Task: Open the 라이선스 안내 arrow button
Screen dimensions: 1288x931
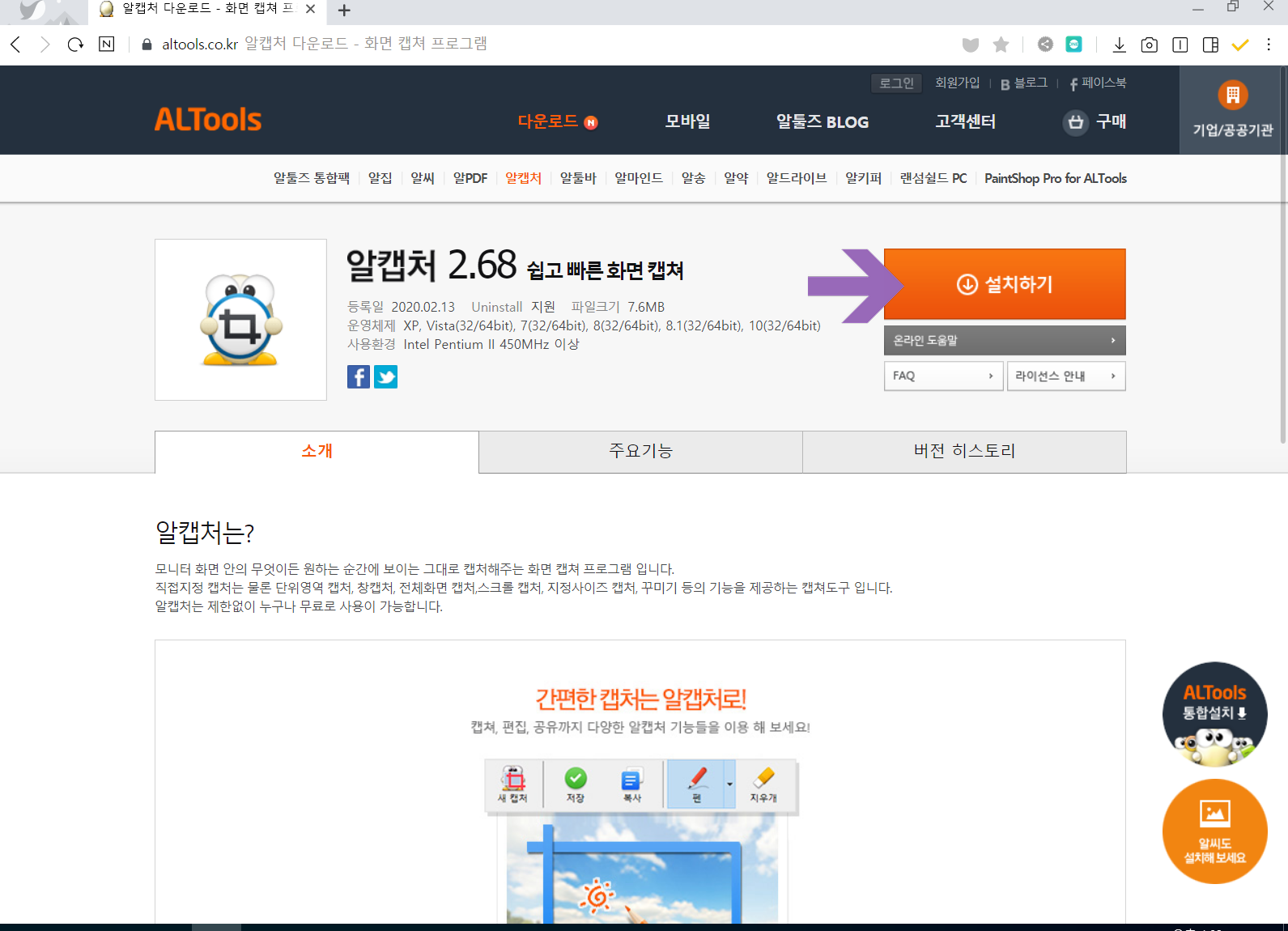Action: coord(1066,376)
